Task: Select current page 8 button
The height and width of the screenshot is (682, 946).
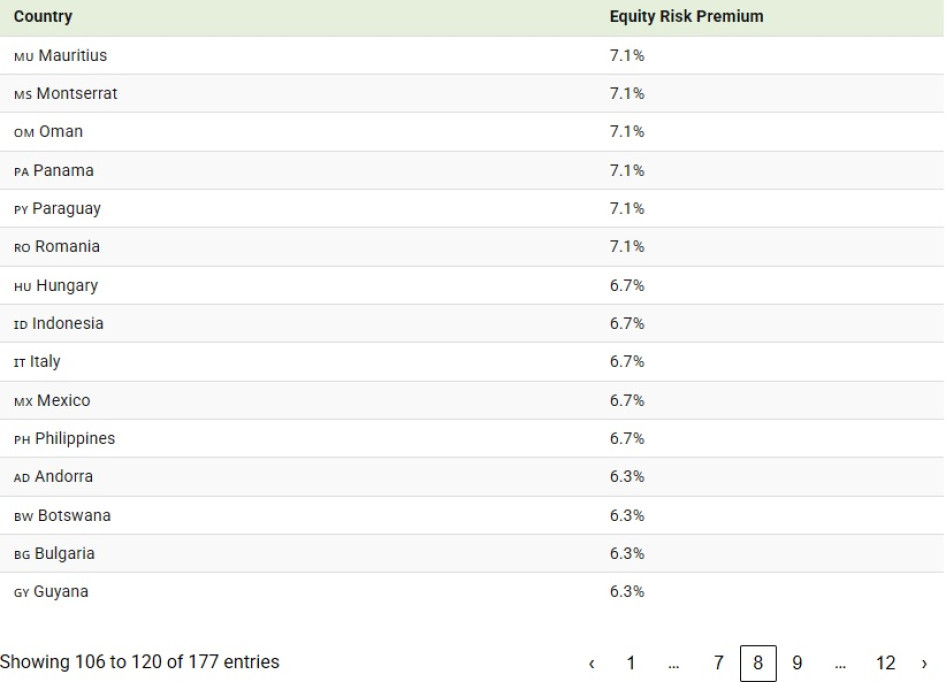Action: [758, 663]
